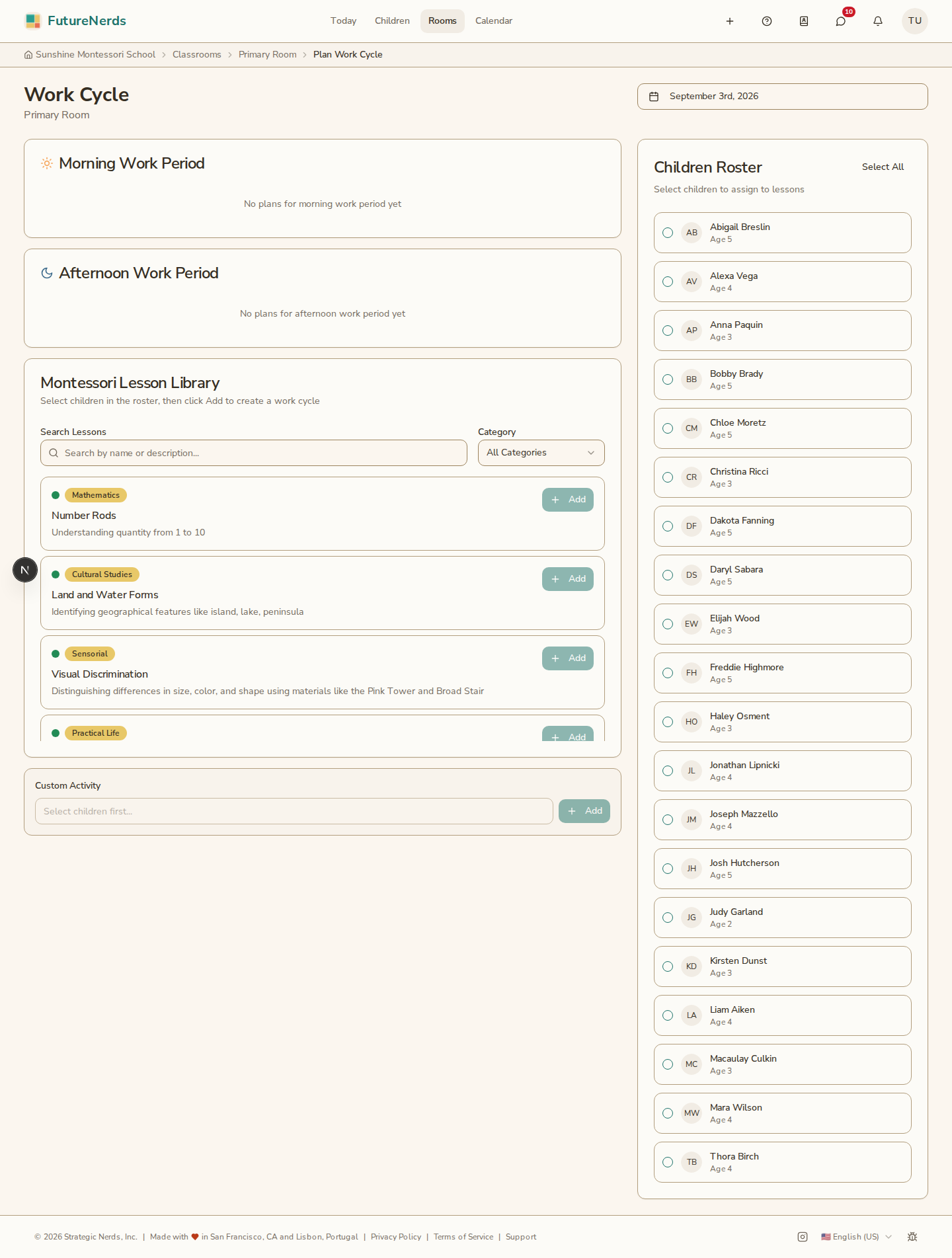Add the Visual Discrimination lesson
This screenshot has width=952, height=1258.
(568, 658)
